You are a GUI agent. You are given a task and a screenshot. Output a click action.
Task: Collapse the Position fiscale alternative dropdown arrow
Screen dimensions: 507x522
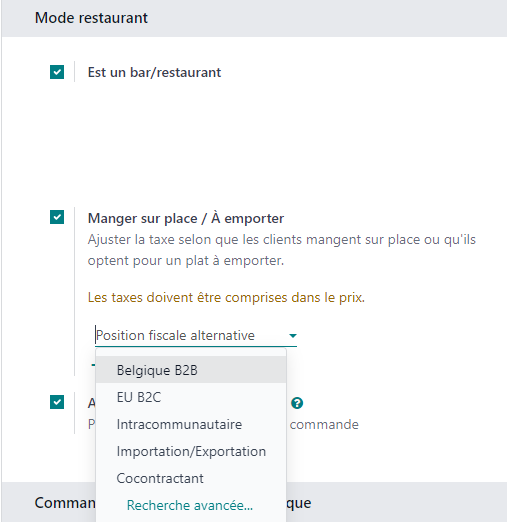293,336
